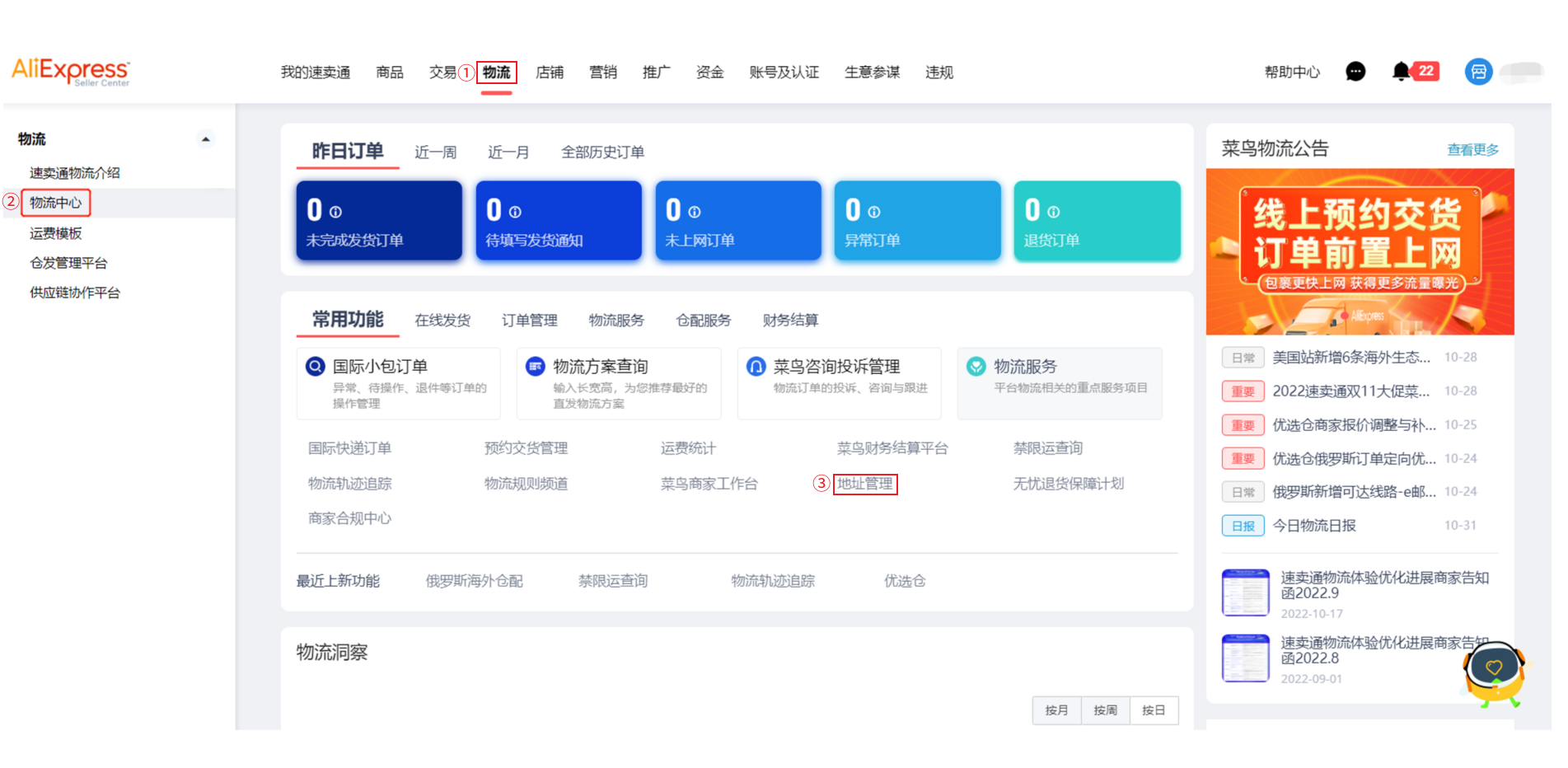
Task: Switch to 订单管理 function tab
Action: [x=530, y=321]
